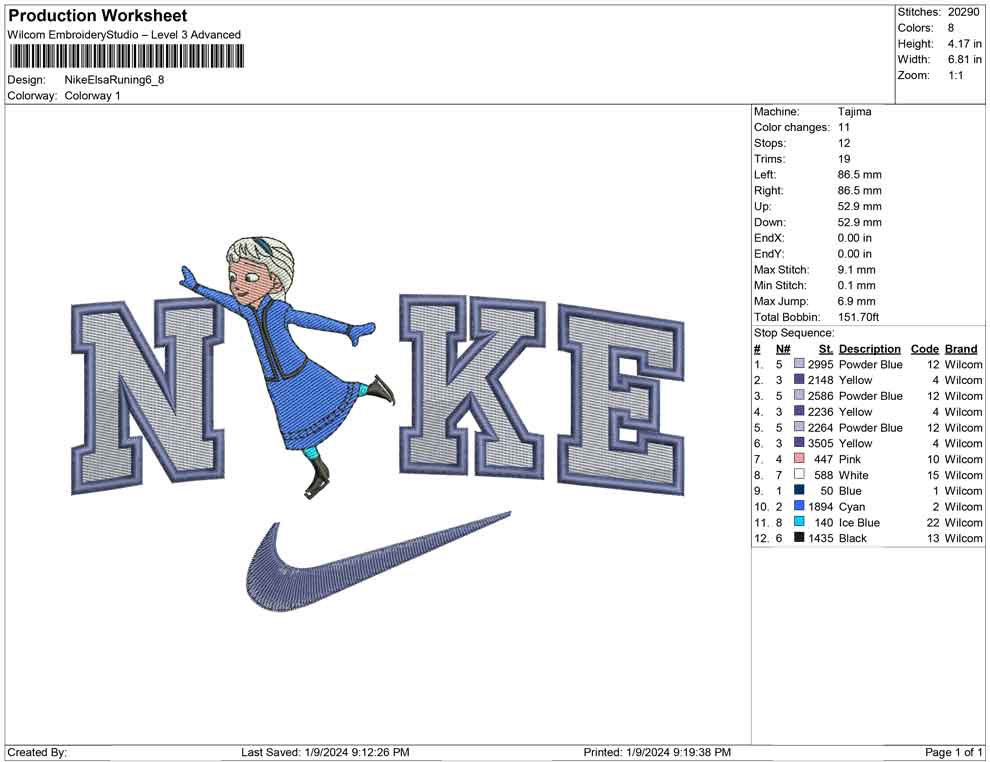Click the White color swatch
The height and width of the screenshot is (762, 990).
pyautogui.click(x=799, y=474)
